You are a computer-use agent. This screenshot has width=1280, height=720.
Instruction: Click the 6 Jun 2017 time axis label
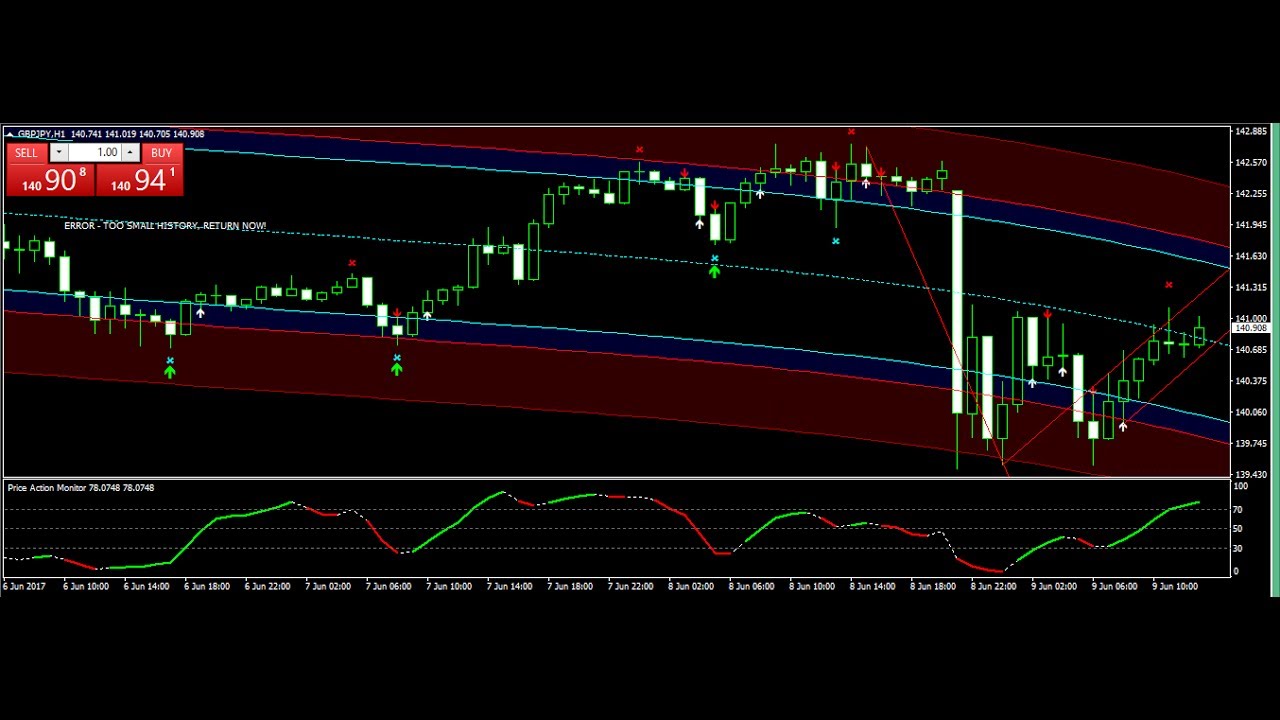24,587
